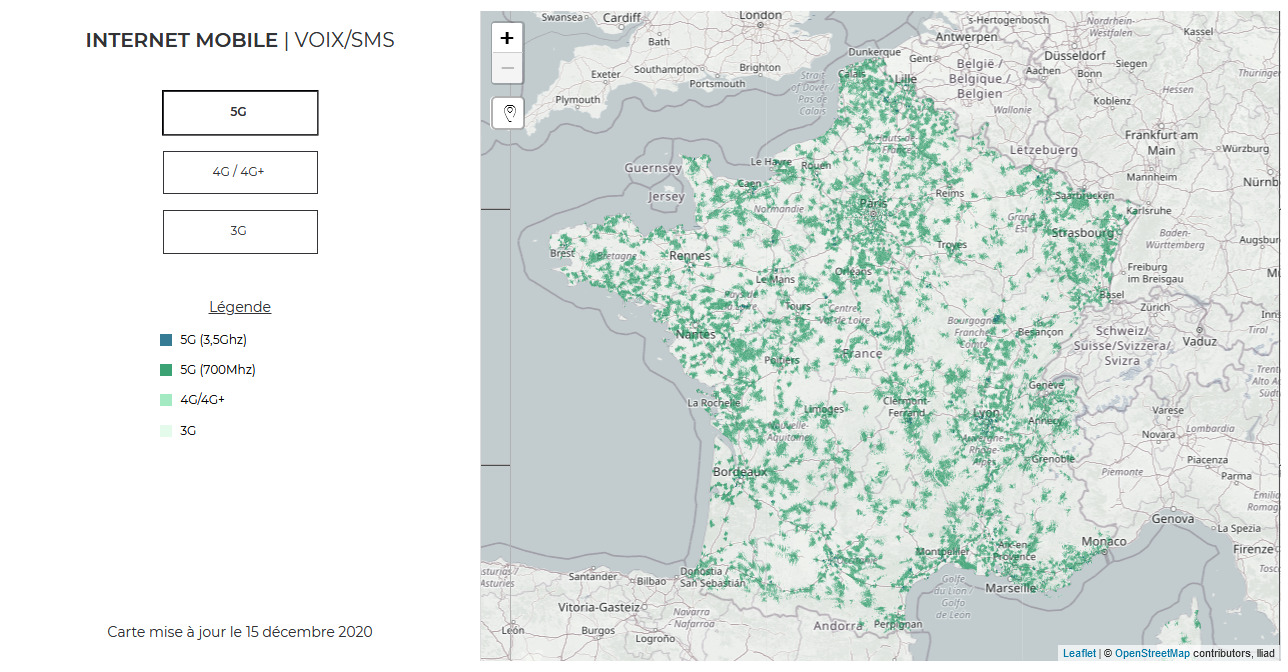
Task: Click the location pin geolocate icon
Action: pos(509,113)
